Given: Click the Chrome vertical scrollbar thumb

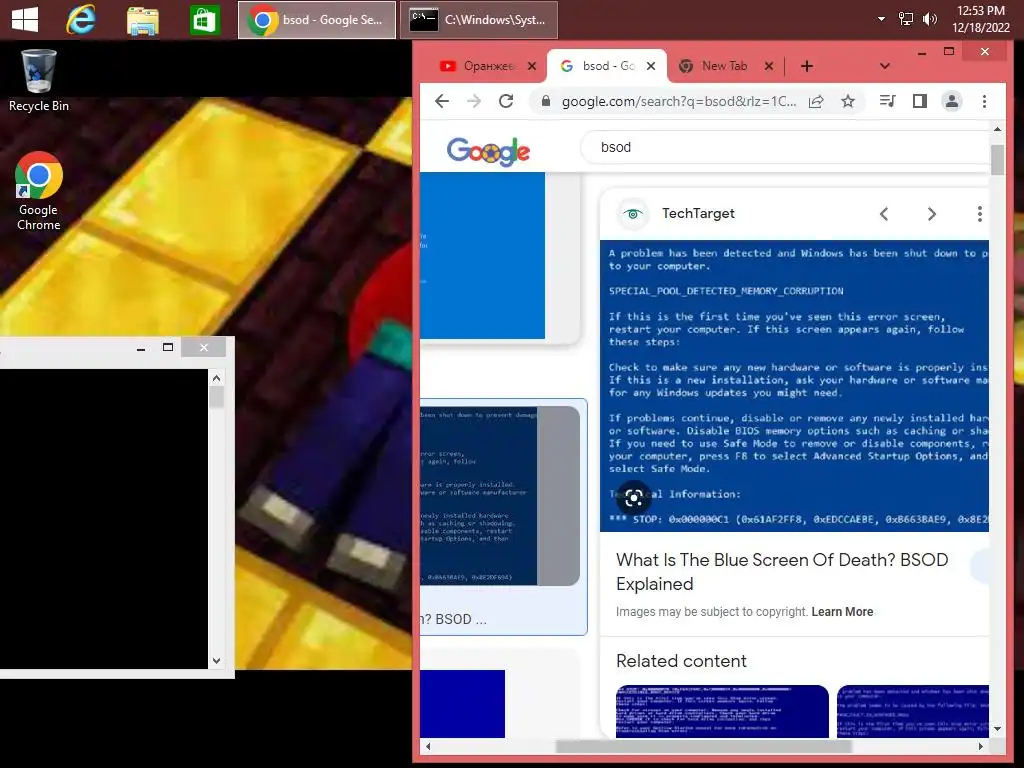Looking at the screenshot, I should point(997,159).
